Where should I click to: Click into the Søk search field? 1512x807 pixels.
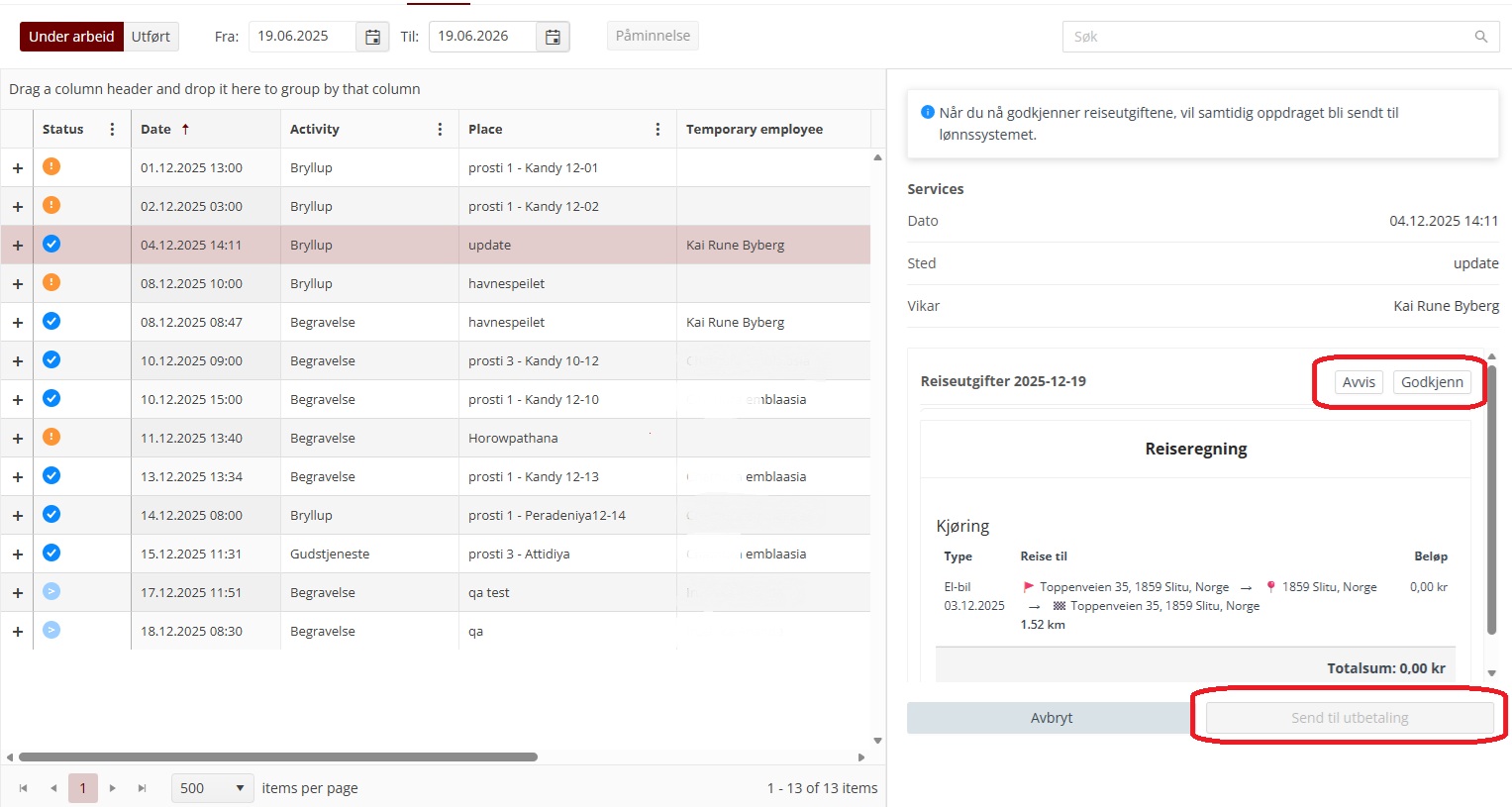click(1267, 37)
